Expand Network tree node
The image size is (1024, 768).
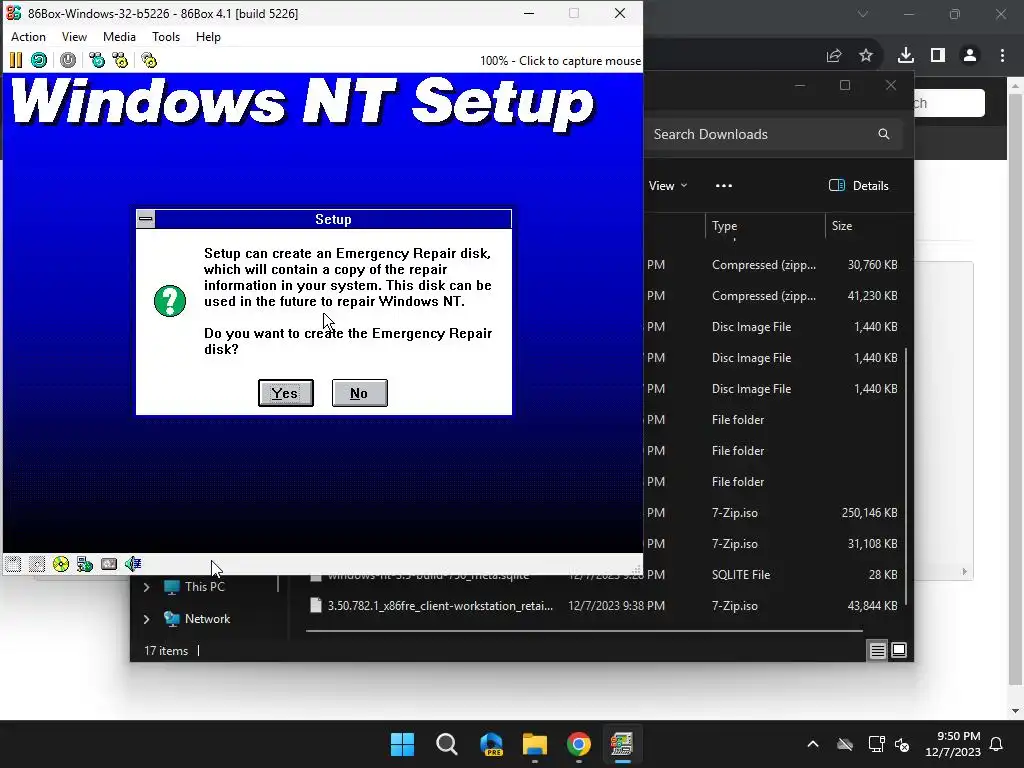tap(146, 618)
